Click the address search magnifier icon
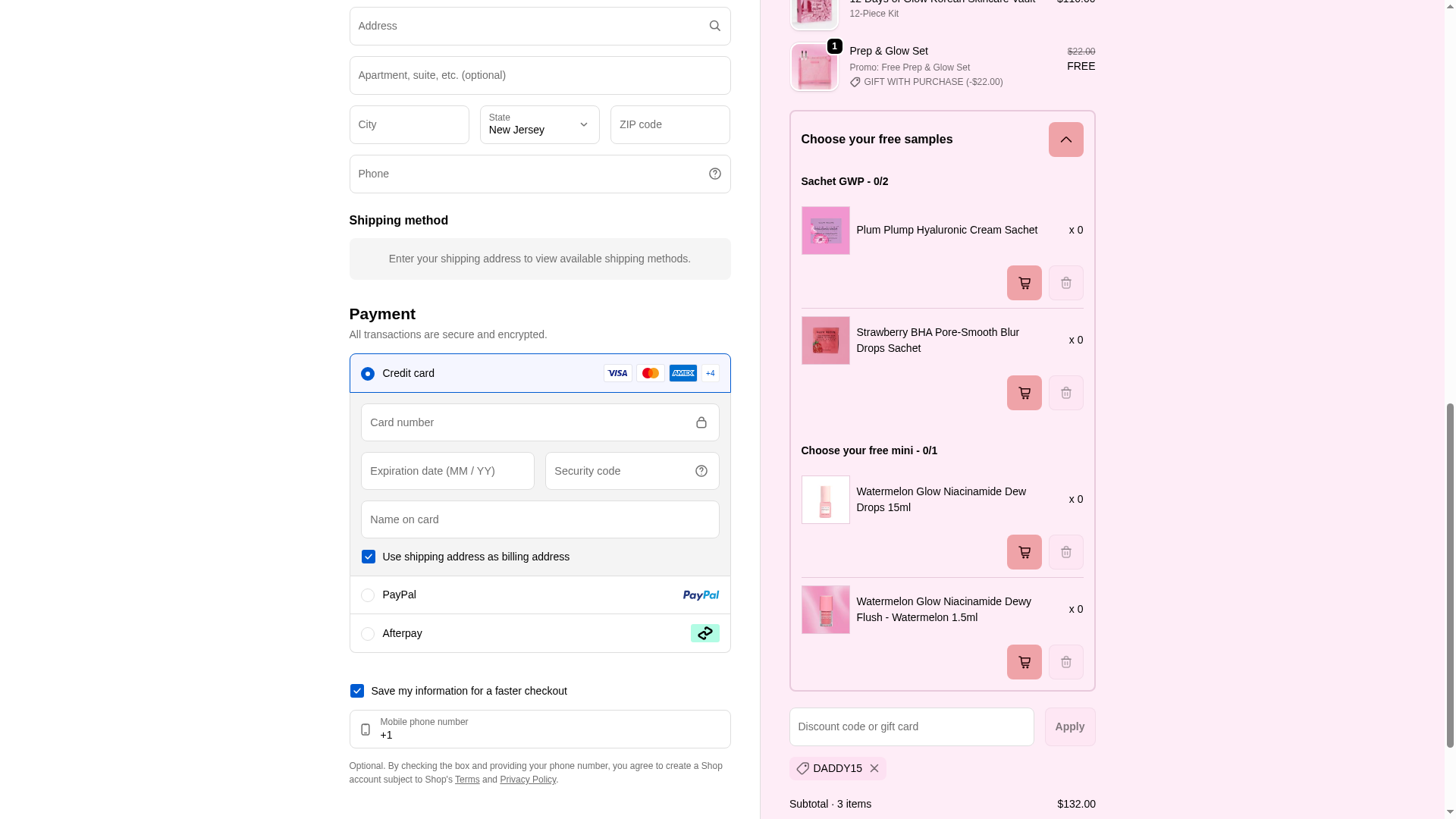 pos(714,26)
